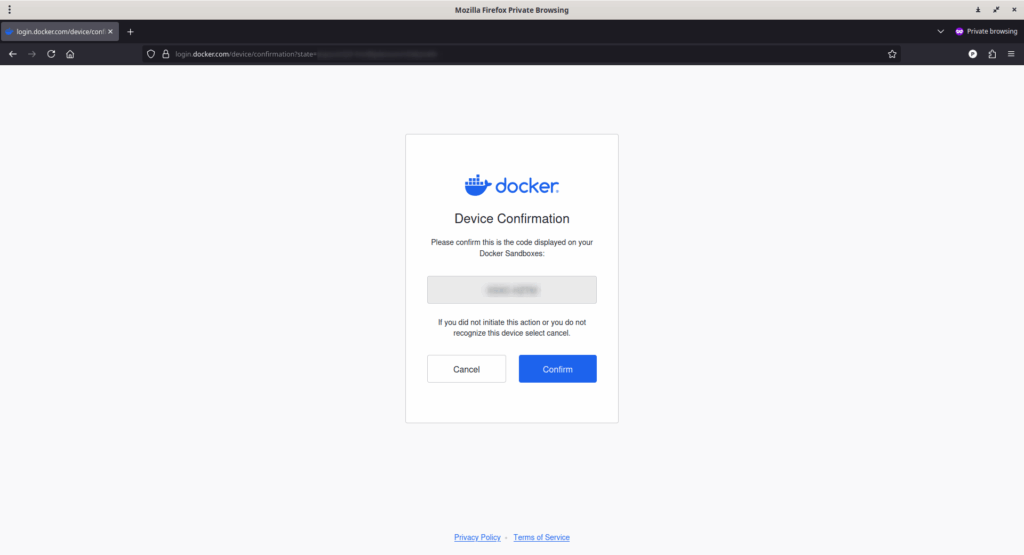Screen dimensions: 1024x555
Task: Go back with the back arrow
Action: tap(12, 54)
